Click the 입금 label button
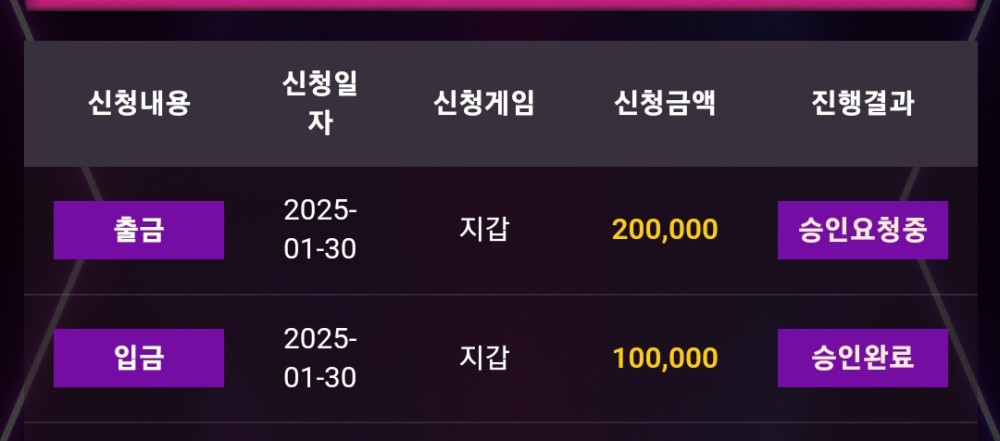This screenshot has width=1000, height=441. click(x=139, y=358)
